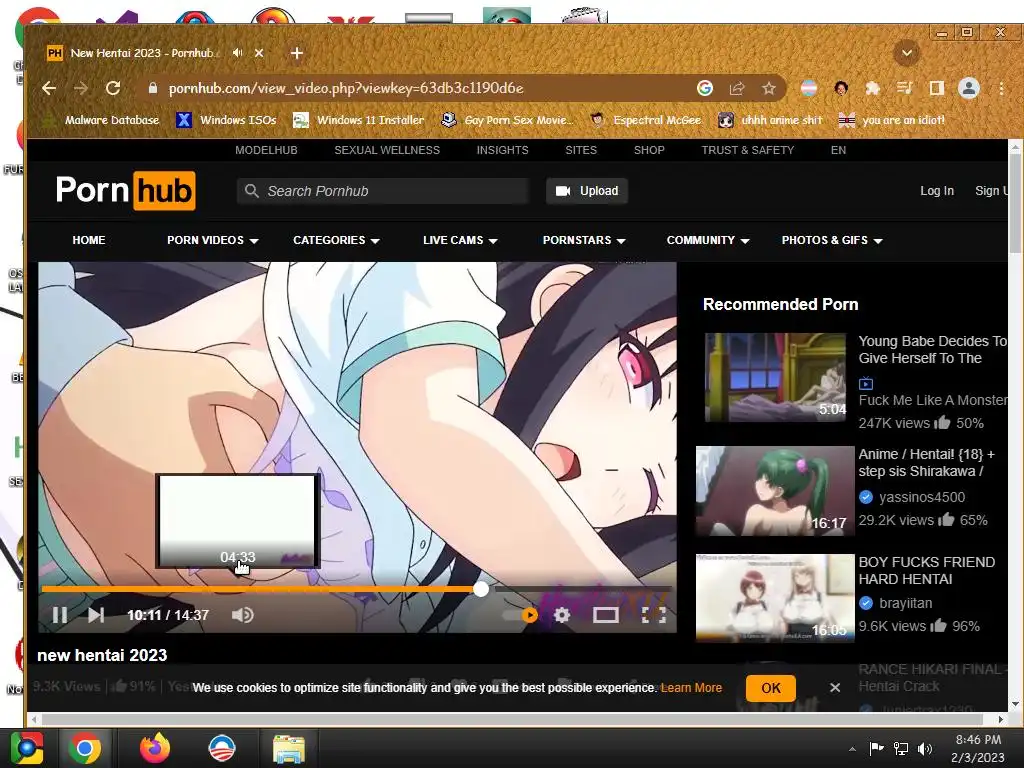1024x768 pixels.
Task: Open the Chrome profile avatar menu
Action: coord(968,88)
